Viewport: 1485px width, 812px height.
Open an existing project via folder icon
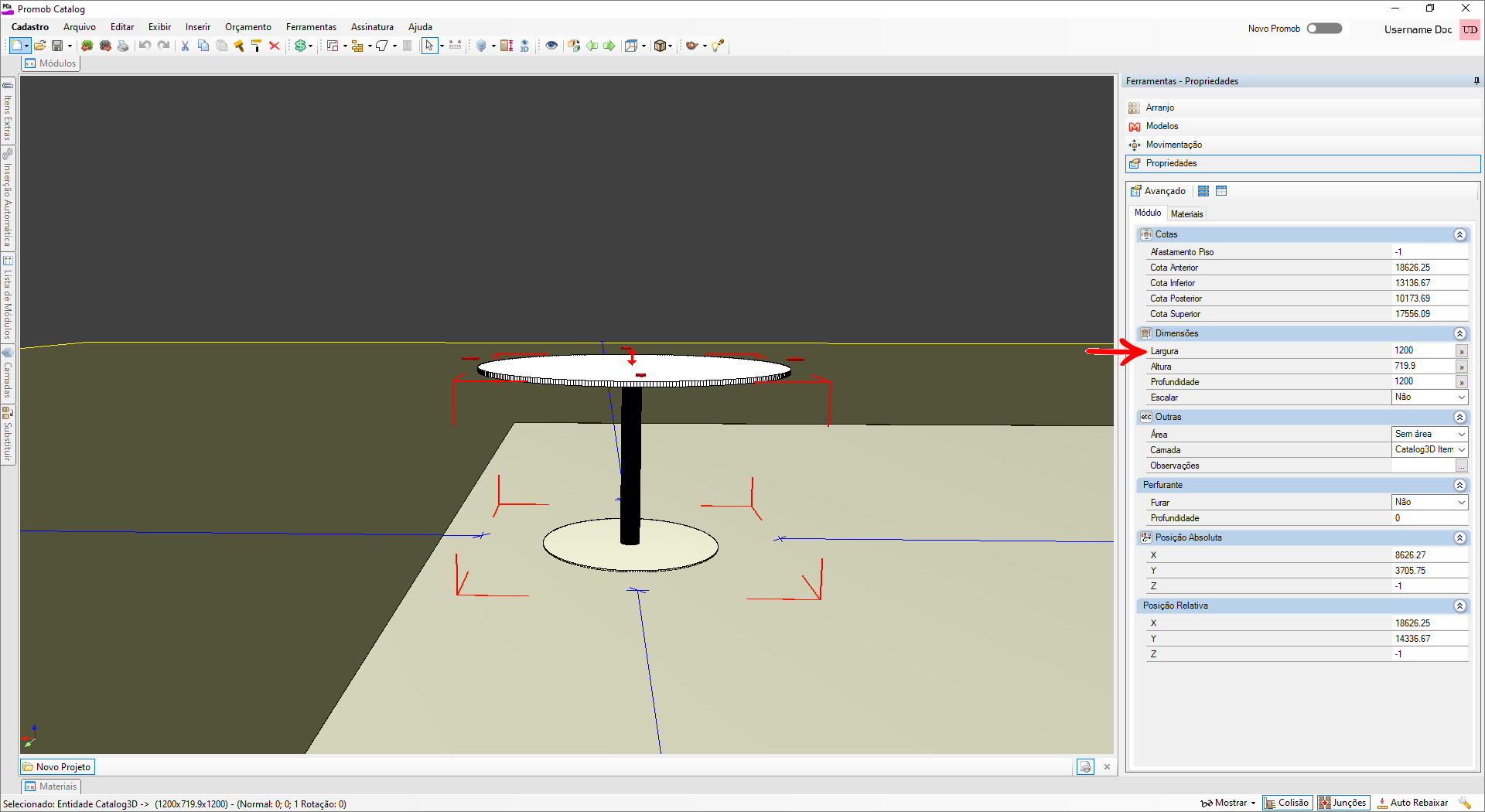[x=39, y=46]
